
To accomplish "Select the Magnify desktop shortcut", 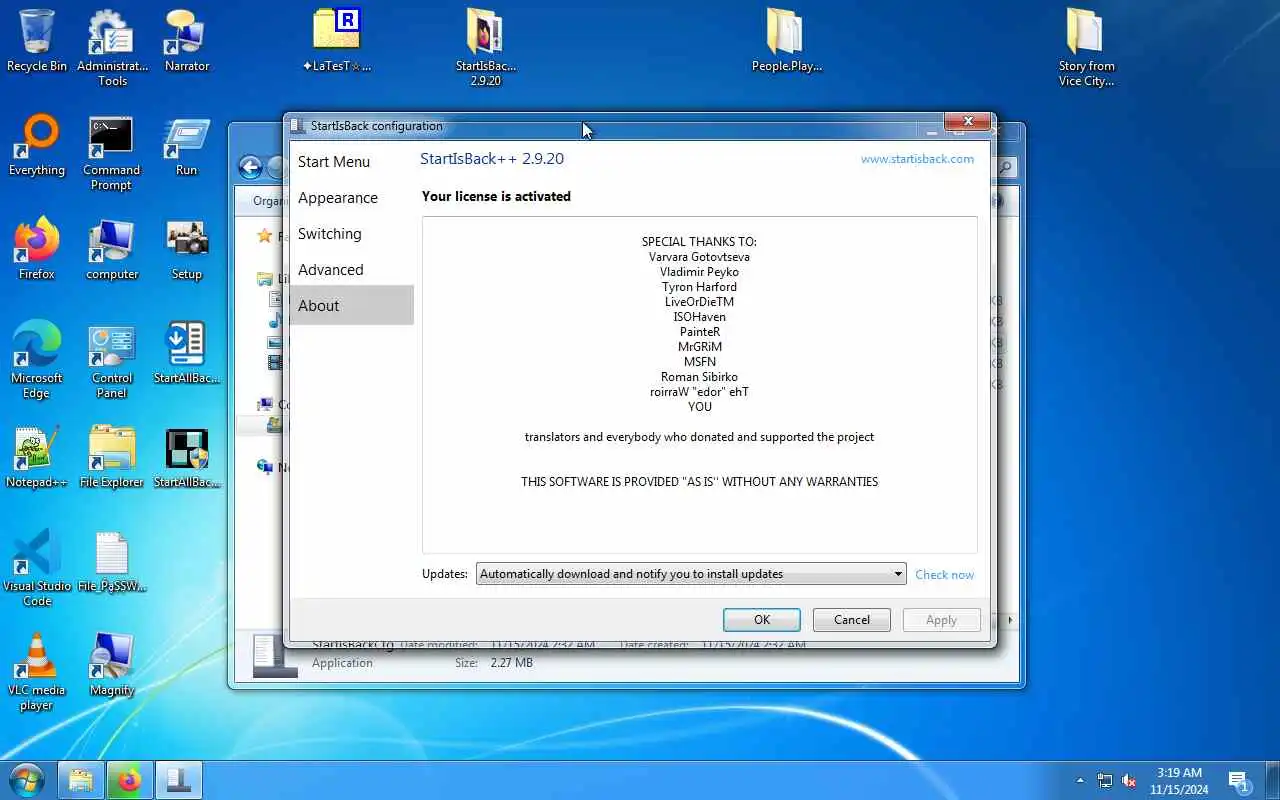I will coord(112,664).
